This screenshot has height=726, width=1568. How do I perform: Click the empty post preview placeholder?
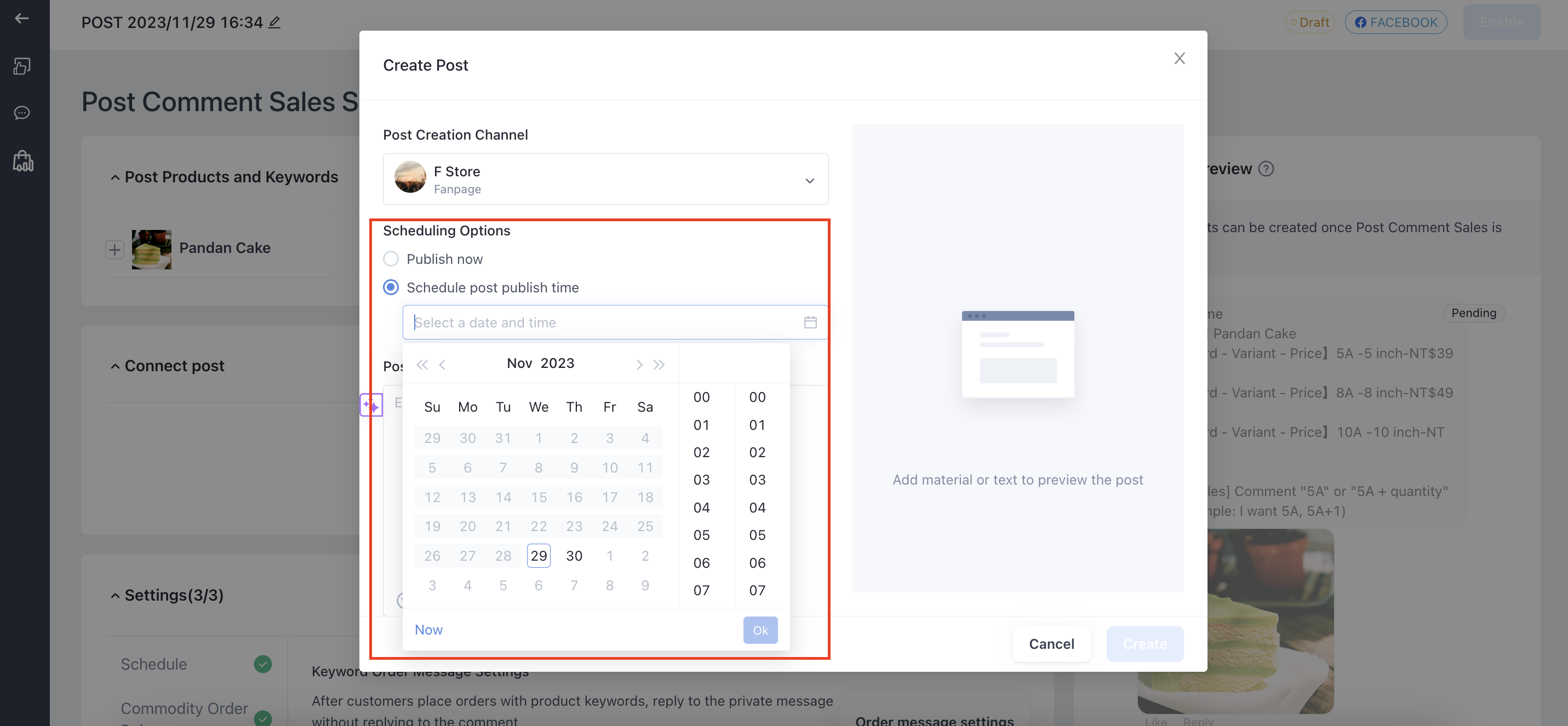click(x=1017, y=357)
